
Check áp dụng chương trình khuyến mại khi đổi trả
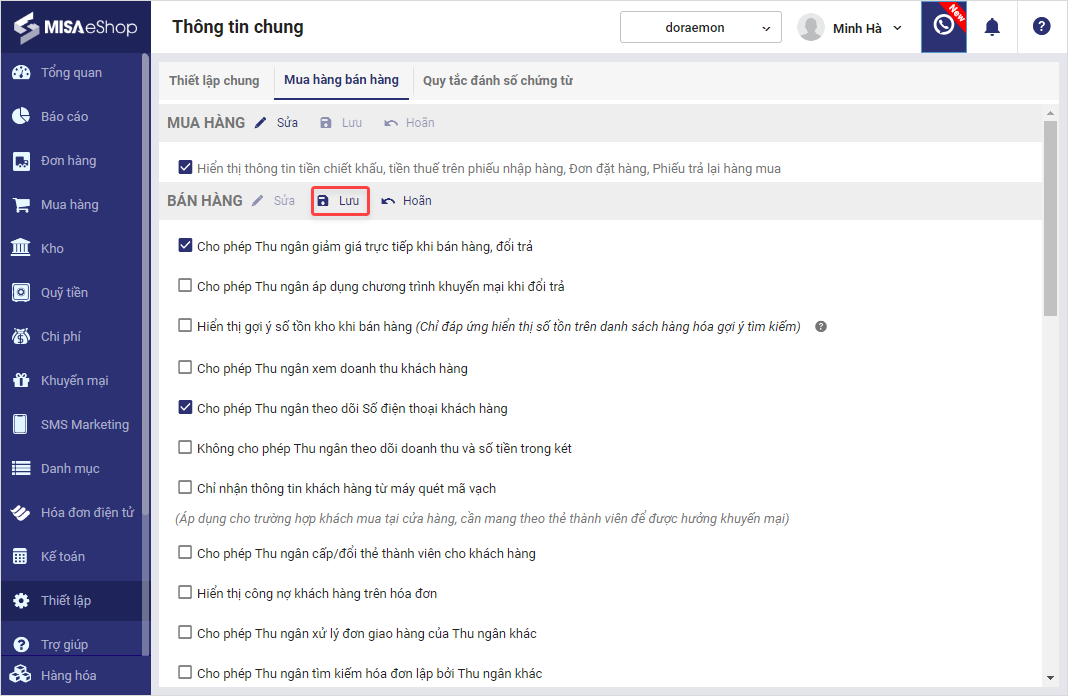point(185,285)
